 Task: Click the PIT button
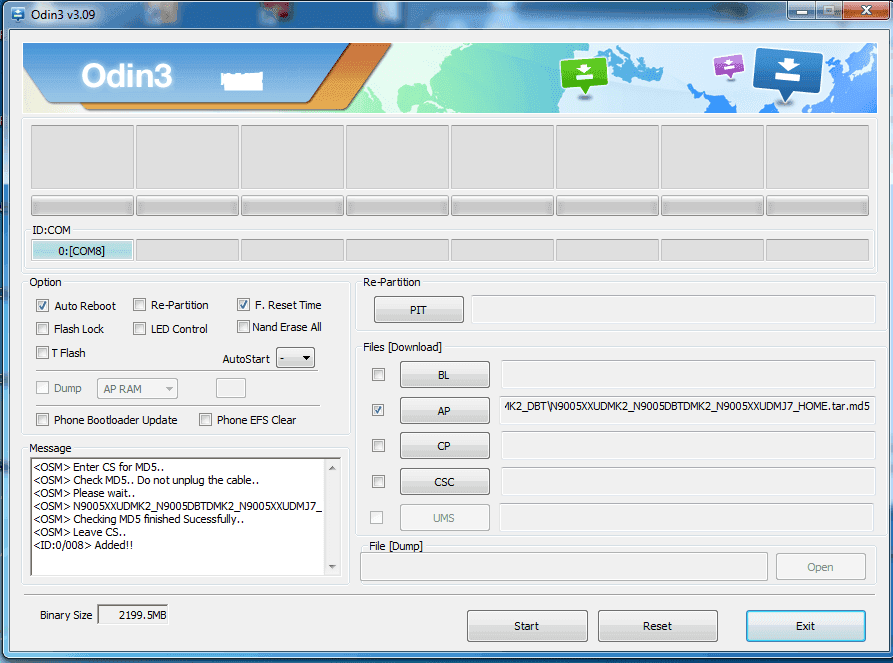[419, 310]
